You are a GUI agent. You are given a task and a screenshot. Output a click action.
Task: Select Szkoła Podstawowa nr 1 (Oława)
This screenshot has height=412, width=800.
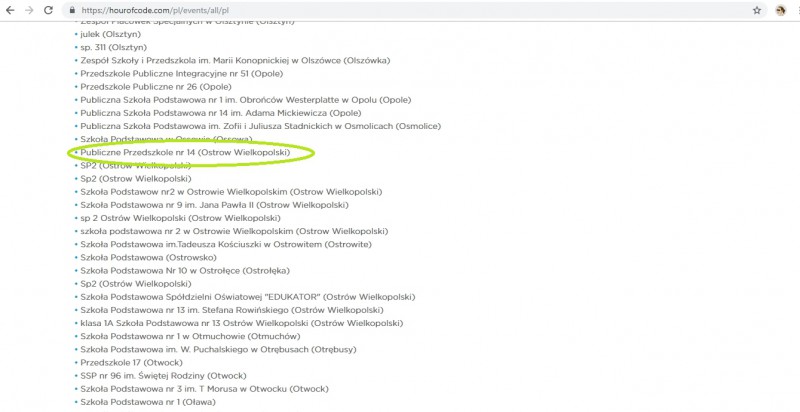tap(148, 402)
